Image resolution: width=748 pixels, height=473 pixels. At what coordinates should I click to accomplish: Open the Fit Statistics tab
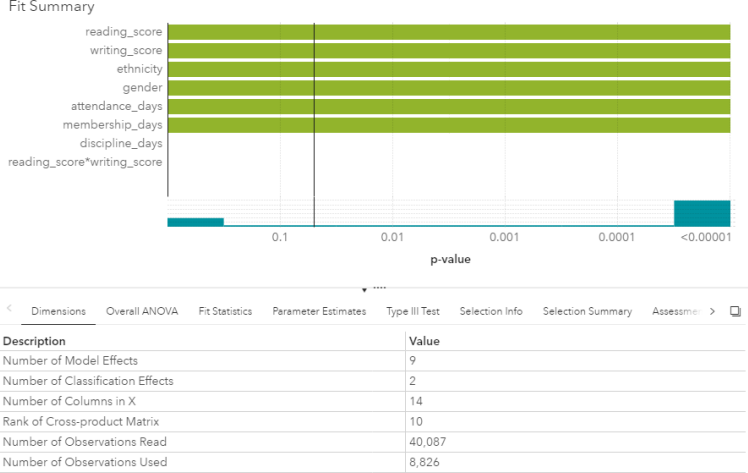click(x=225, y=311)
